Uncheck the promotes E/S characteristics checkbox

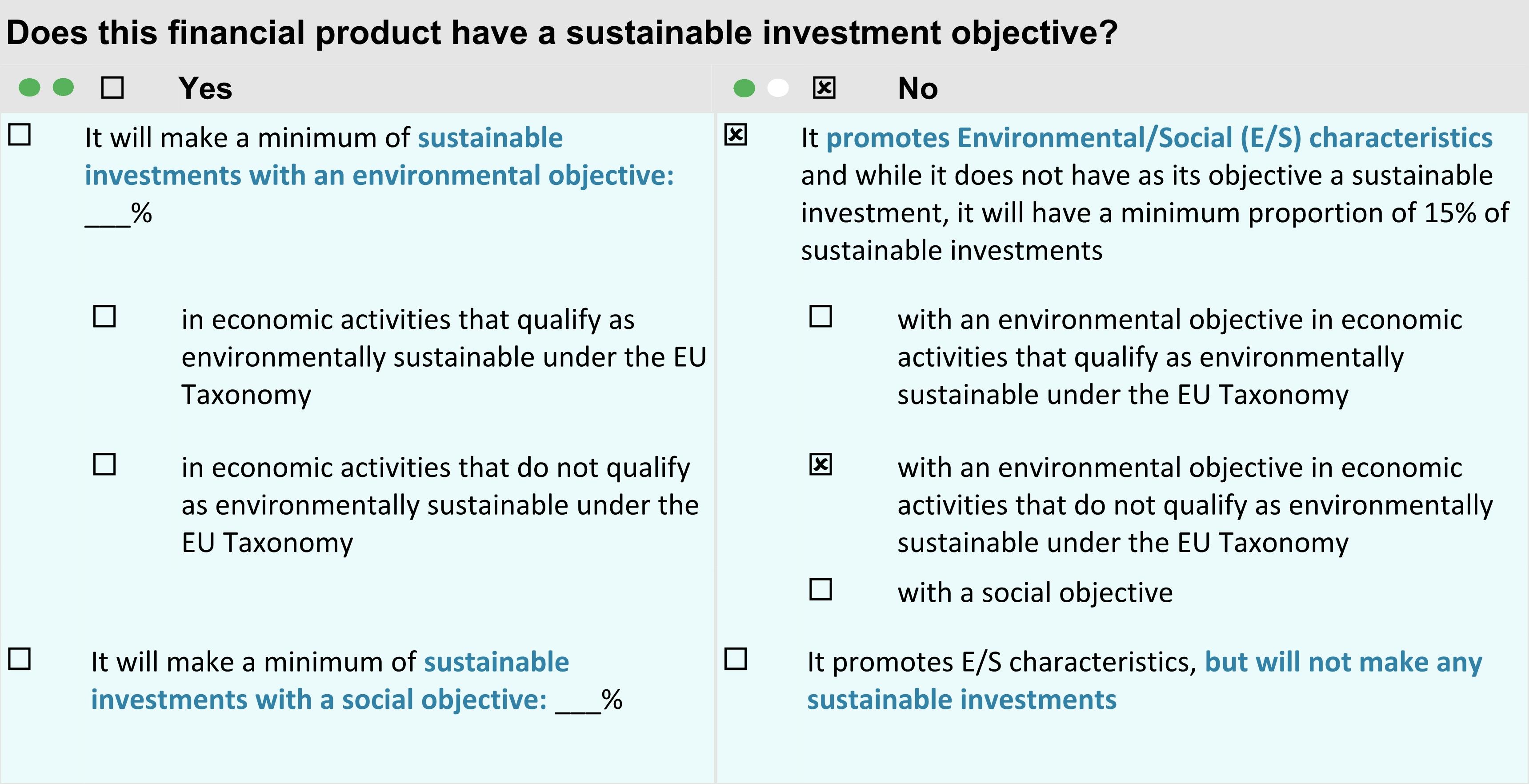click(x=736, y=135)
